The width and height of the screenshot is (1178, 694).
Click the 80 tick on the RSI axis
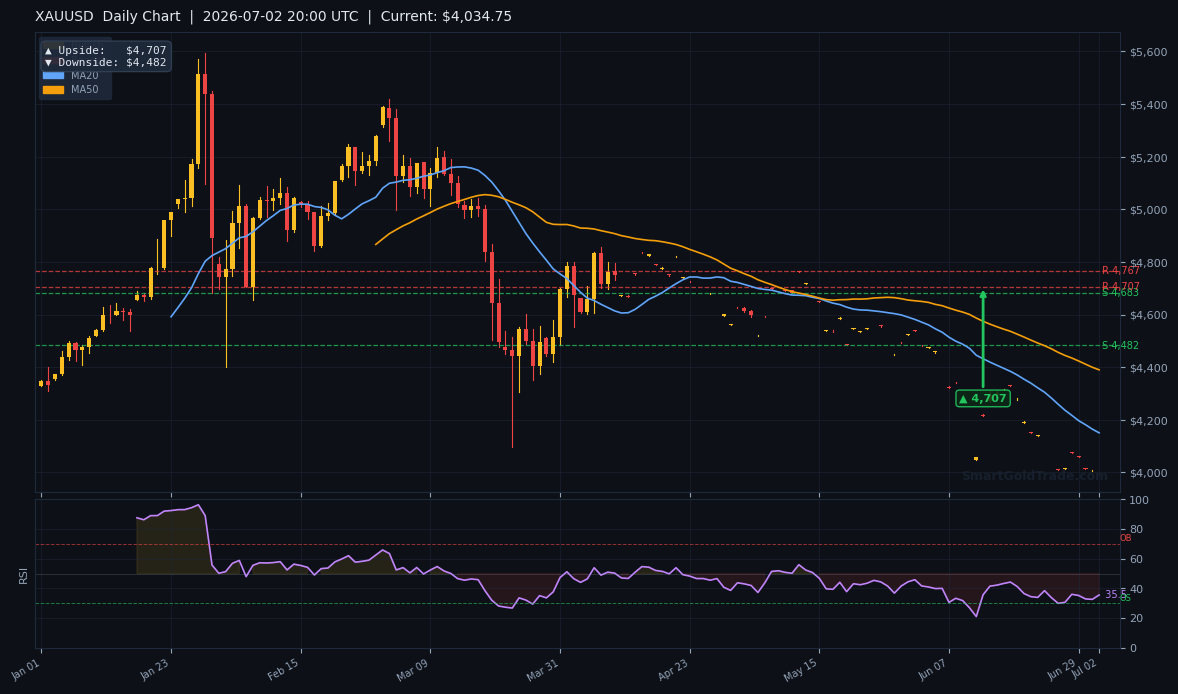[1136, 530]
